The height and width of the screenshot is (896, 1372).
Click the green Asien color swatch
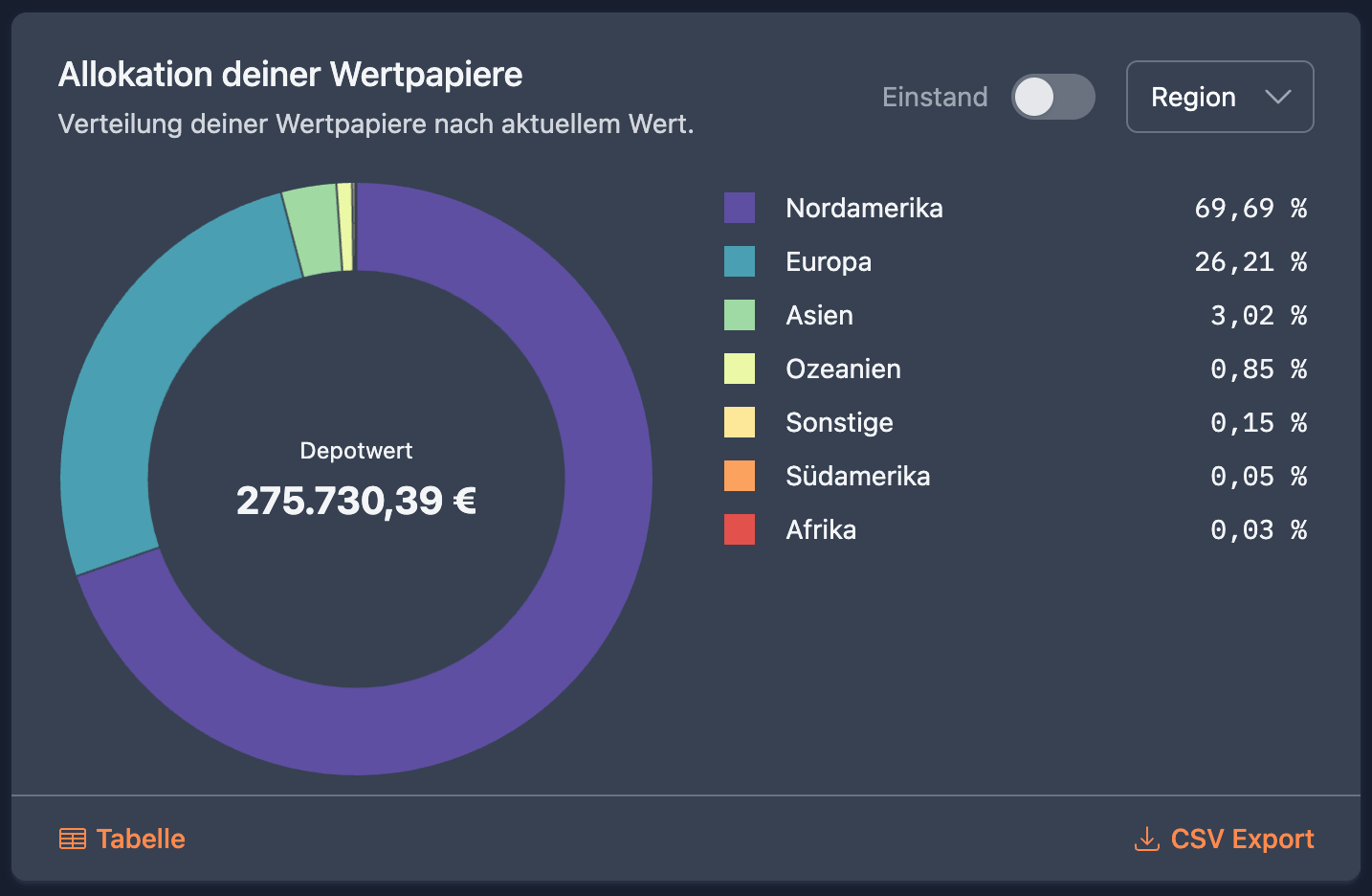(x=740, y=315)
